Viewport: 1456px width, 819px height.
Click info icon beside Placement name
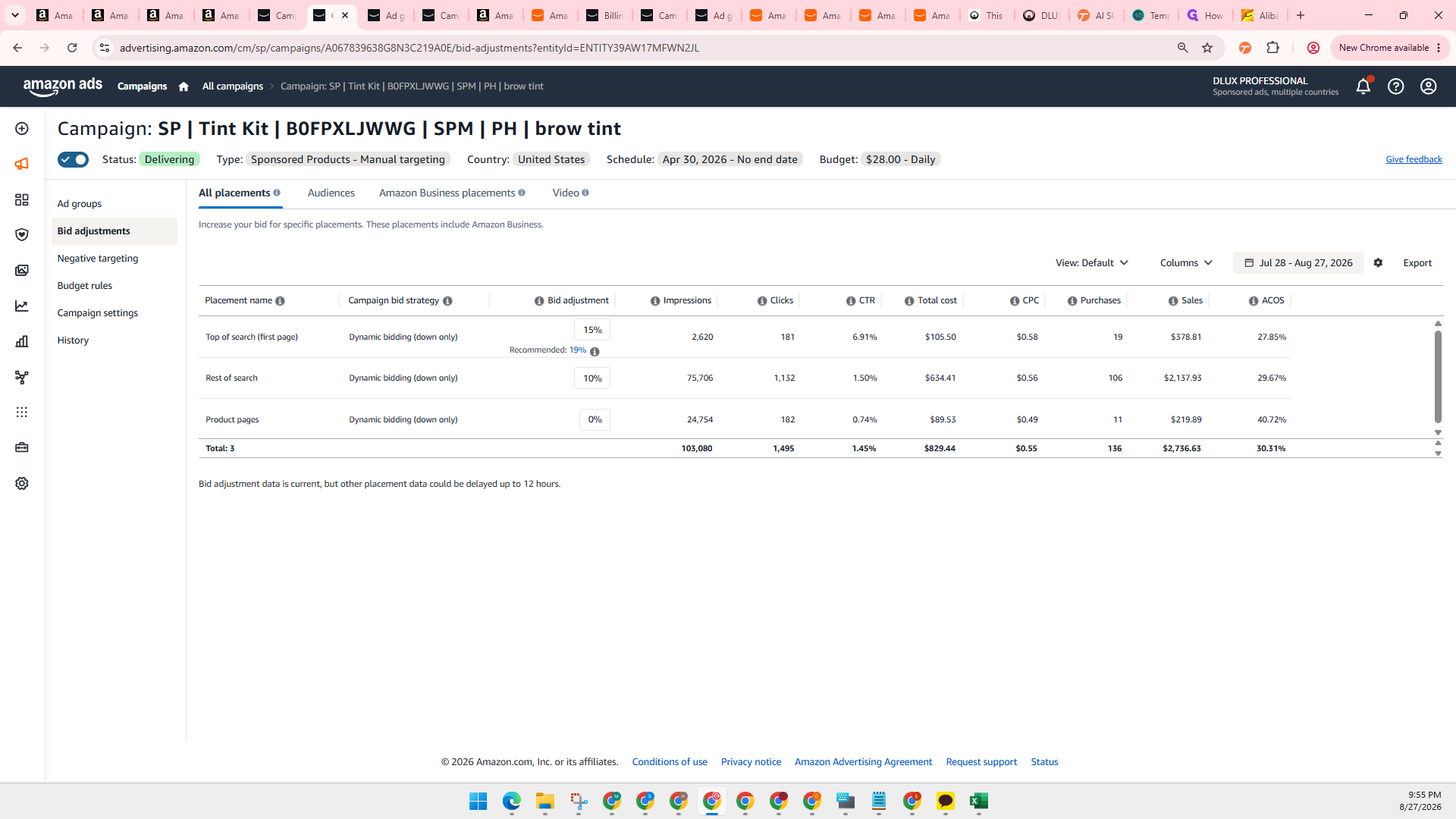tap(280, 301)
